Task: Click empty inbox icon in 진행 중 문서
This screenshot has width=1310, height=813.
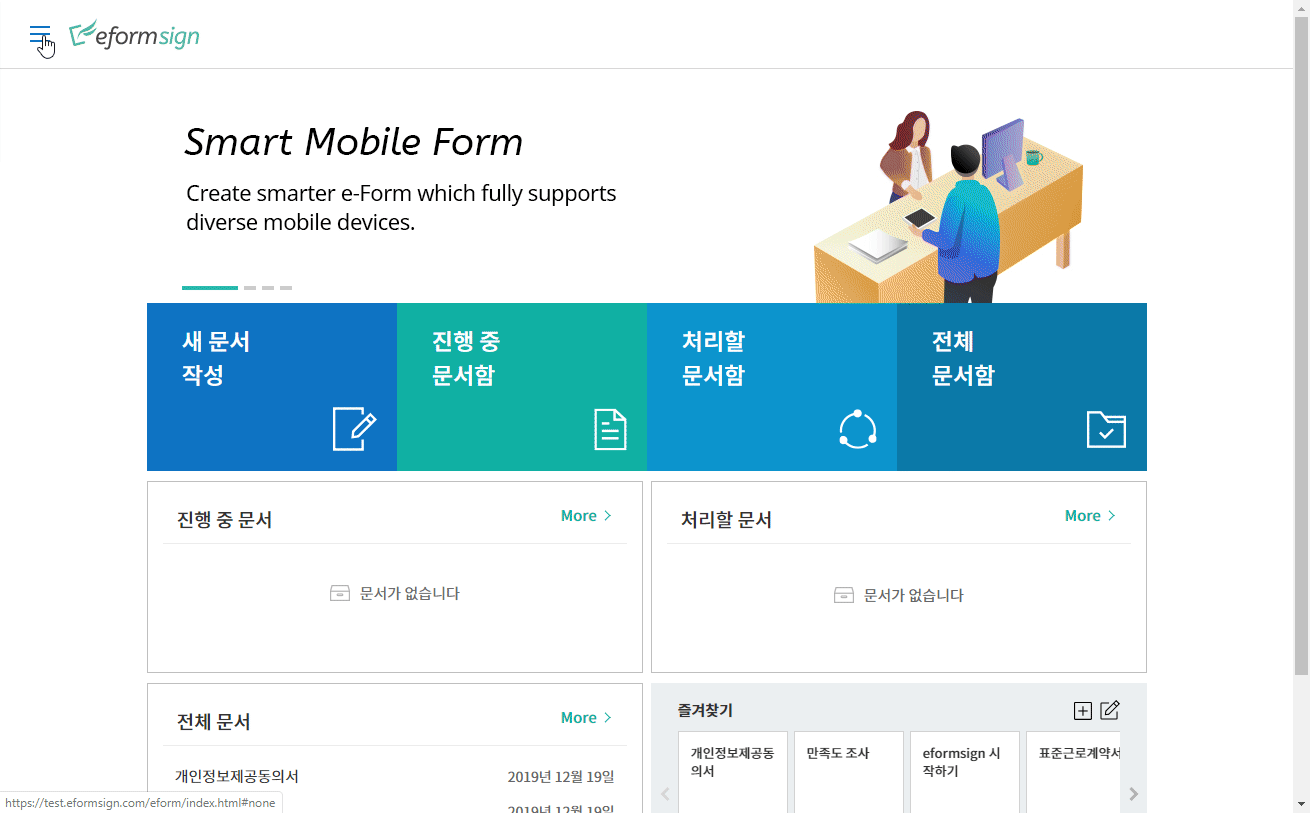Action: (340, 593)
